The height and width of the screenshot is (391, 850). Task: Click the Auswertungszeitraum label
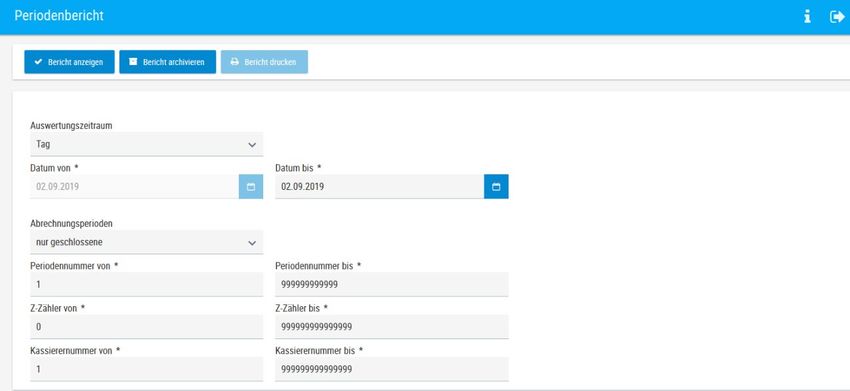tap(71, 125)
